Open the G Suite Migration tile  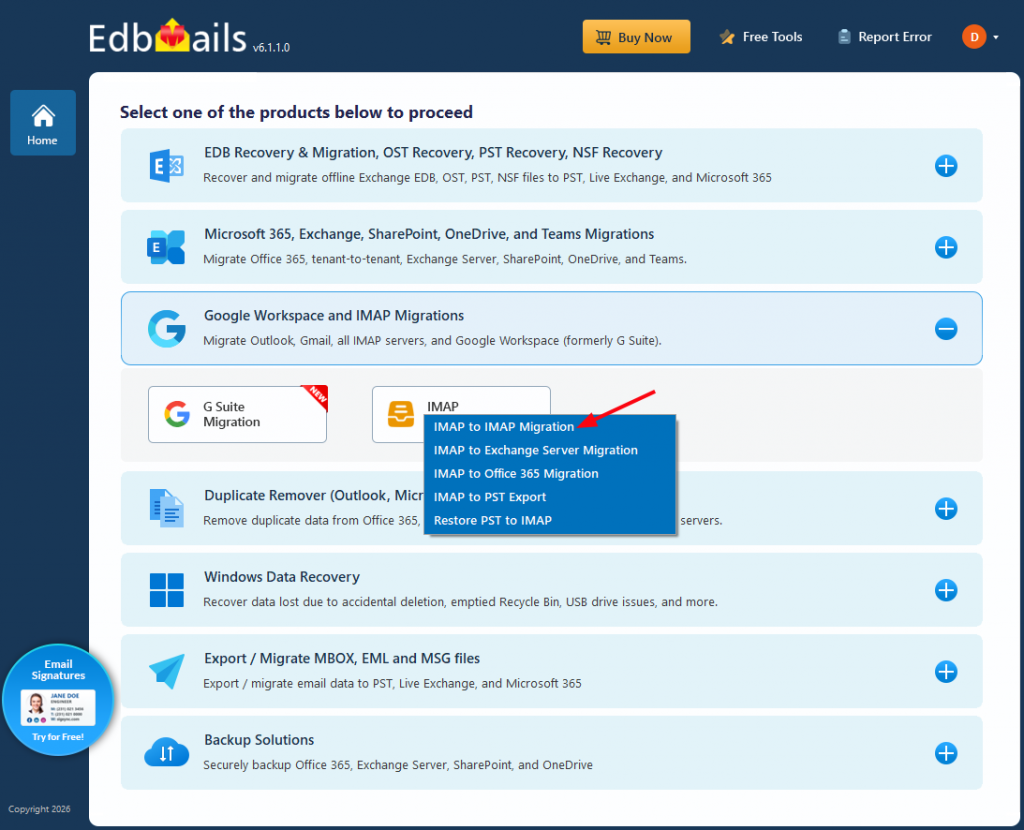[237, 415]
